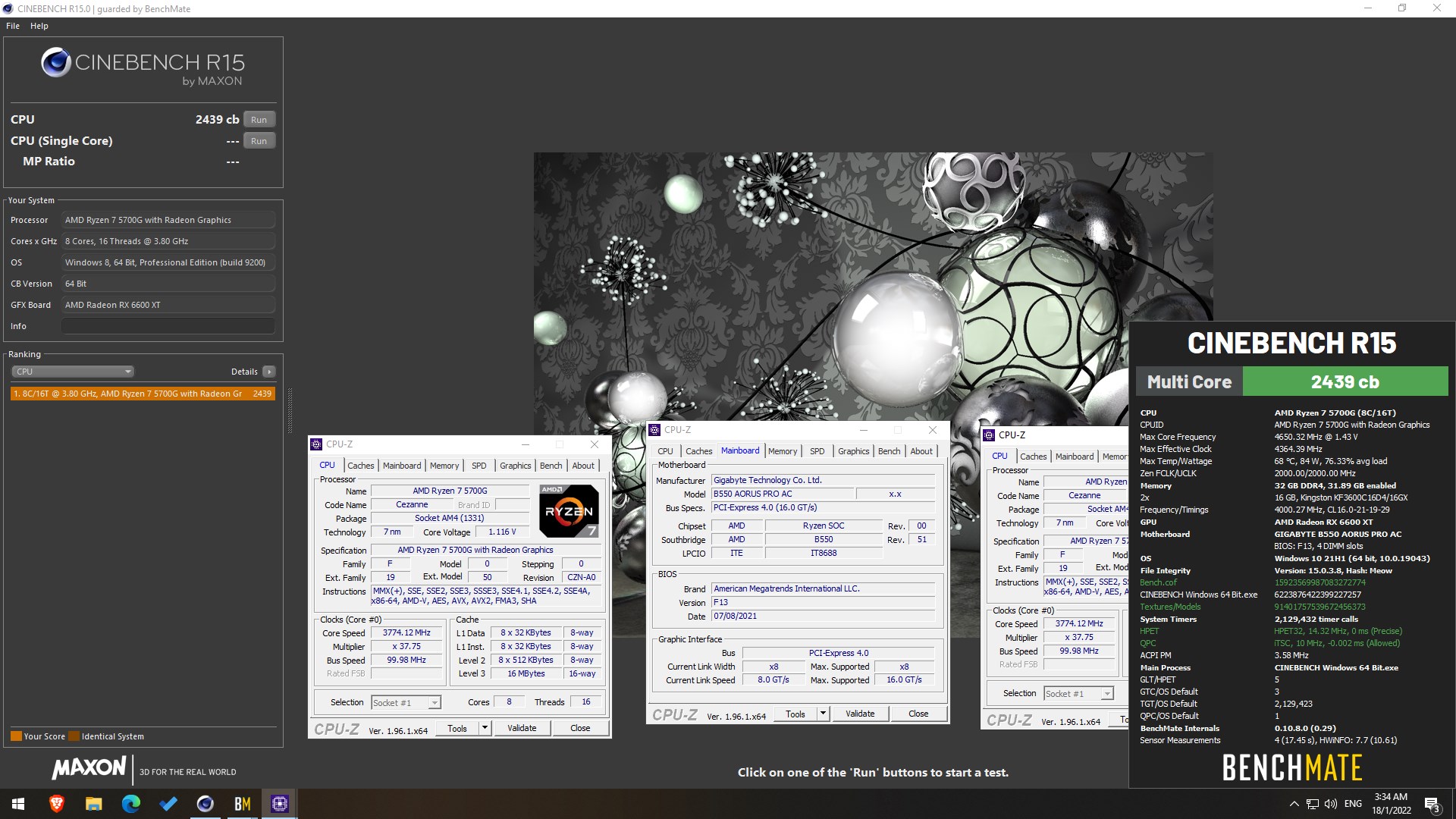Select the Ryzen 7 5700G ranking entry
1456x819 pixels.
coord(143,394)
